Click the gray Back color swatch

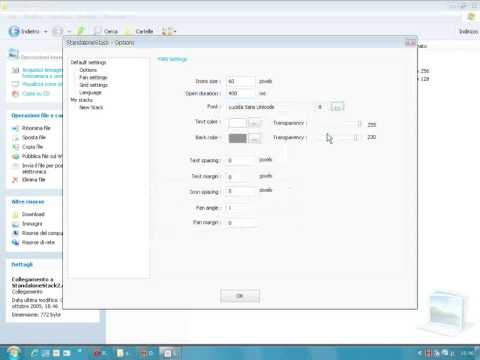click(x=237, y=138)
